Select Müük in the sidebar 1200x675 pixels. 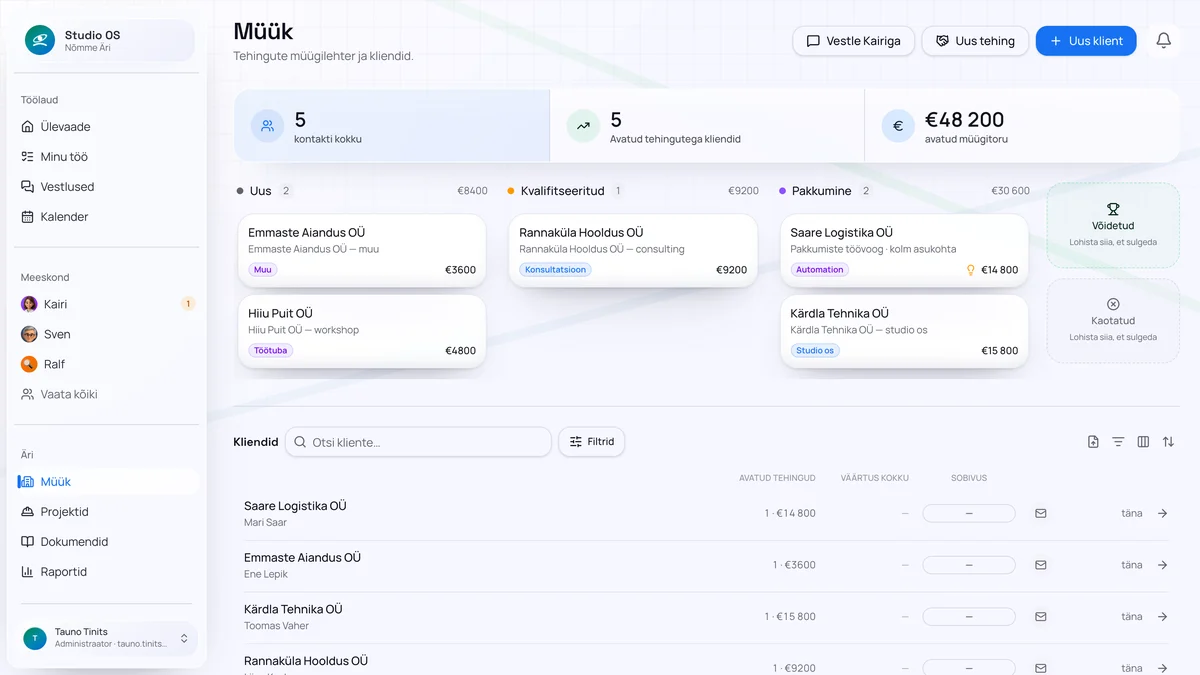(106, 482)
